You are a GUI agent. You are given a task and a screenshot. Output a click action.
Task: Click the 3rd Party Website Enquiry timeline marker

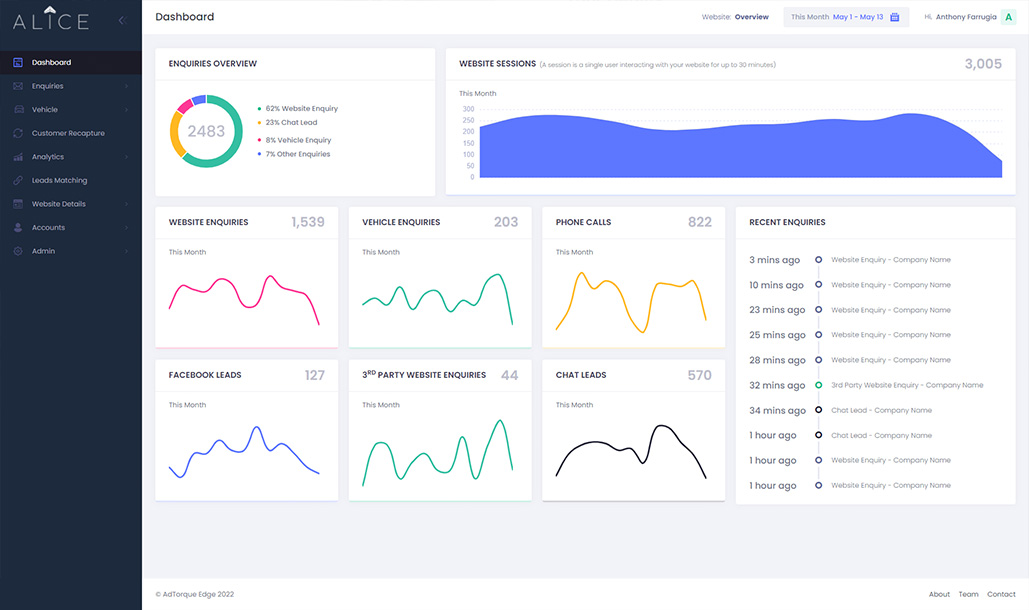click(x=818, y=385)
